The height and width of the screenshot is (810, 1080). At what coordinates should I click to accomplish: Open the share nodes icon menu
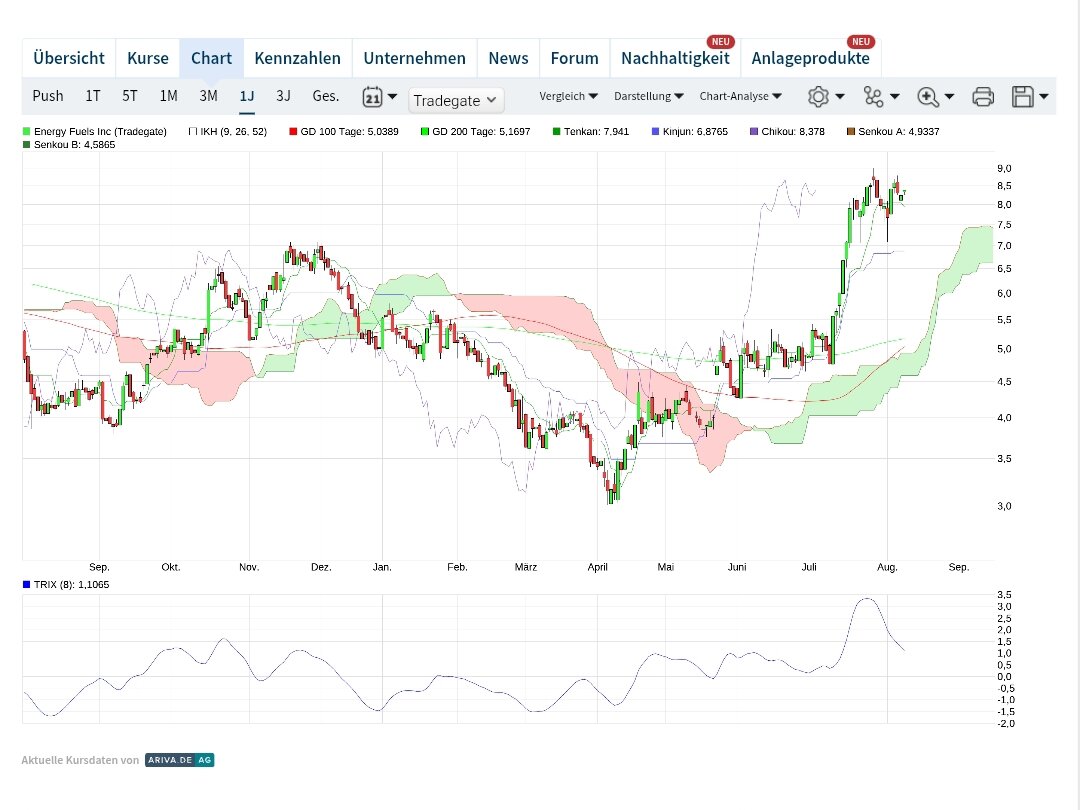[x=874, y=97]
